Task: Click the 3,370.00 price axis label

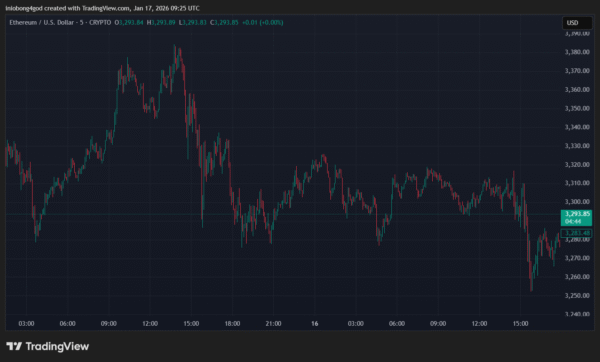Action: (x=577, y=71)
